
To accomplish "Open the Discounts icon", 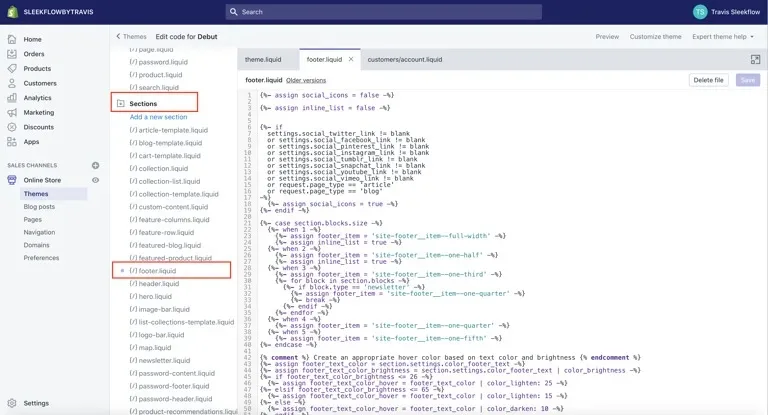I will point(12,127).
